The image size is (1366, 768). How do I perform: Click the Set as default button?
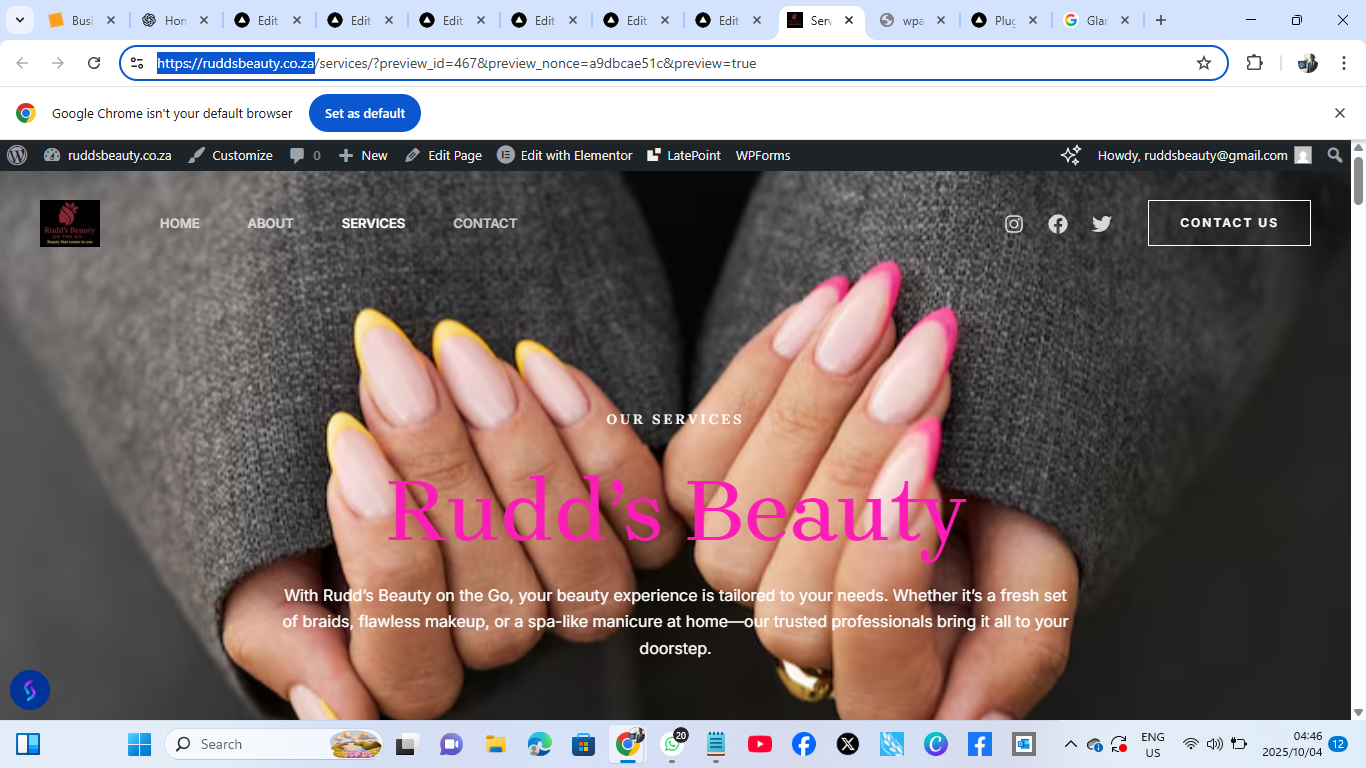[364, 113]
